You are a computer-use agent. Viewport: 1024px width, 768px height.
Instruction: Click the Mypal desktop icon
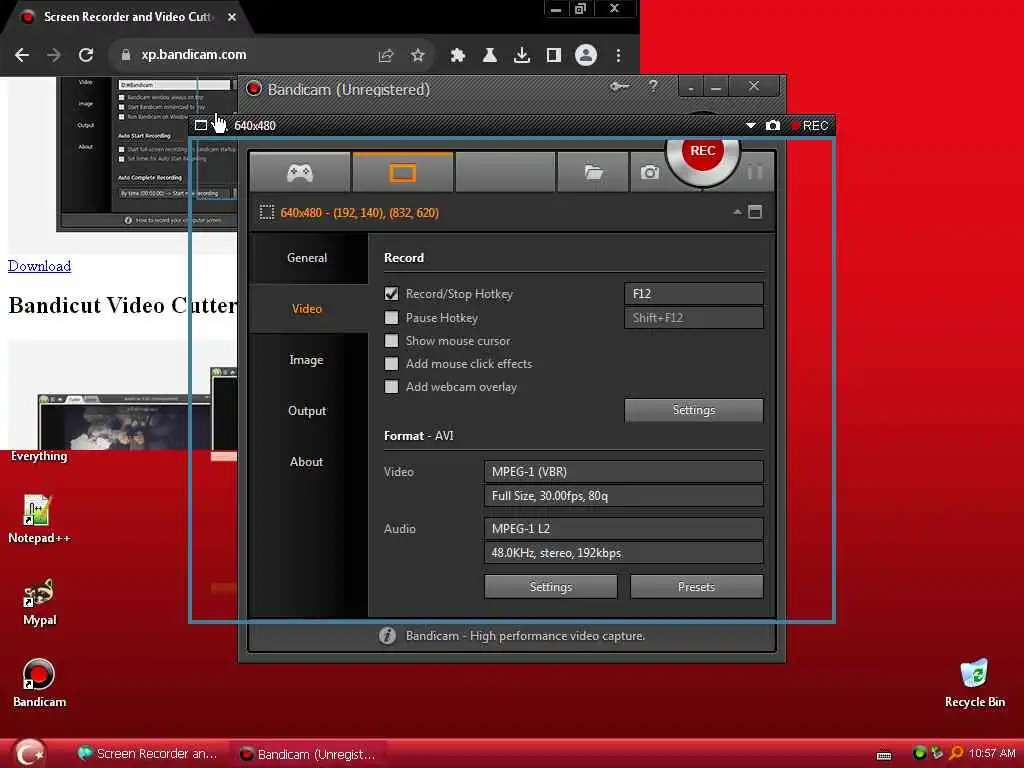pos(39,601)
